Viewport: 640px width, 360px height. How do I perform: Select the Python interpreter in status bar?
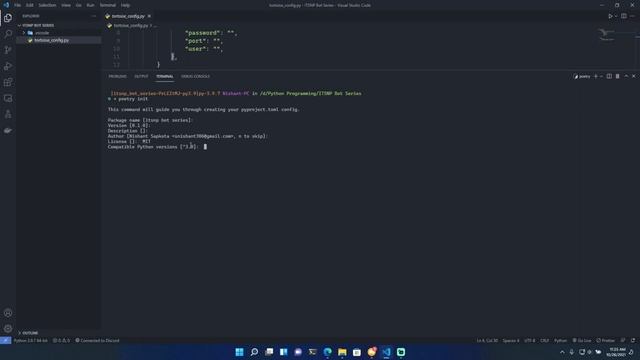31,340
